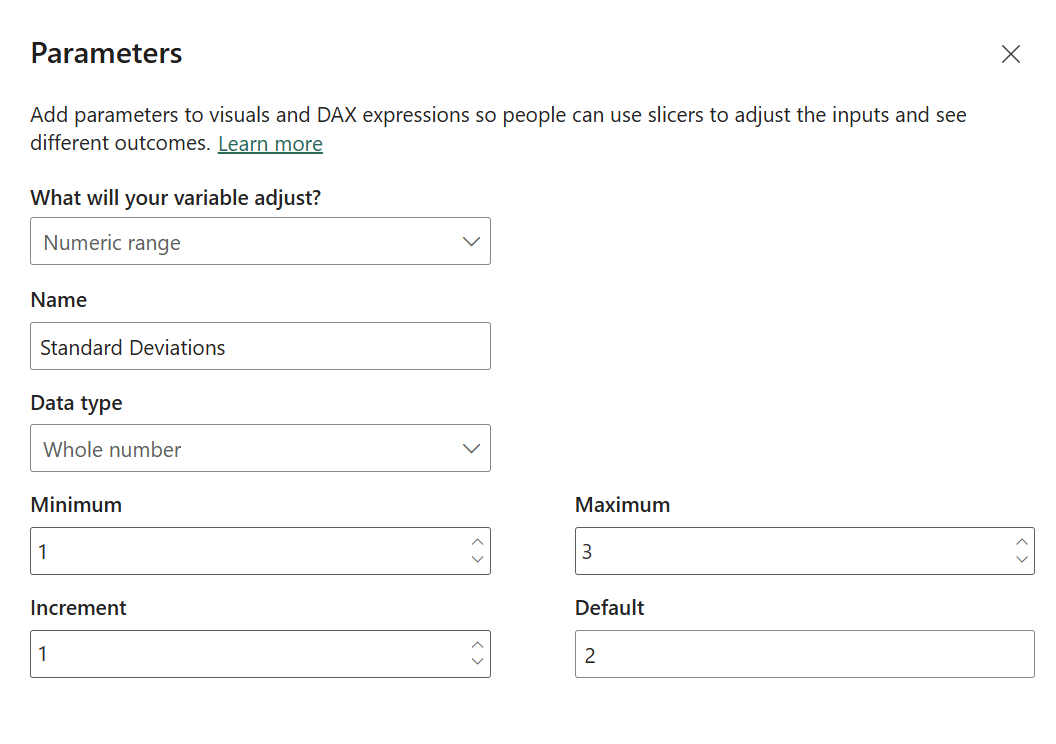Image resolution: width=1056 pixels, height=744 pixels.
Task: Click the 'What will your variable adjust?' label
Action: coord(175,197)
